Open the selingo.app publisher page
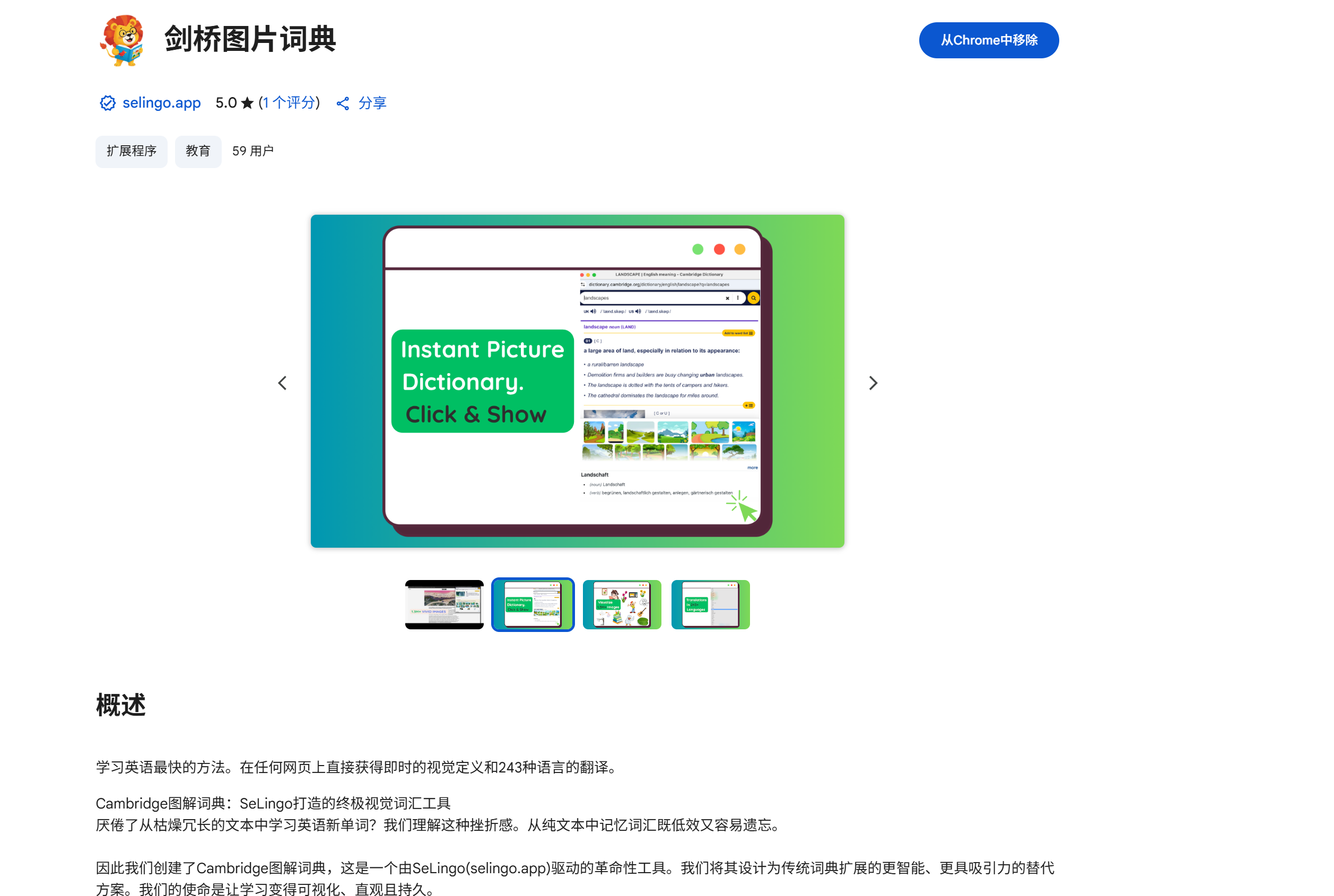 click(x=161, y=103)
